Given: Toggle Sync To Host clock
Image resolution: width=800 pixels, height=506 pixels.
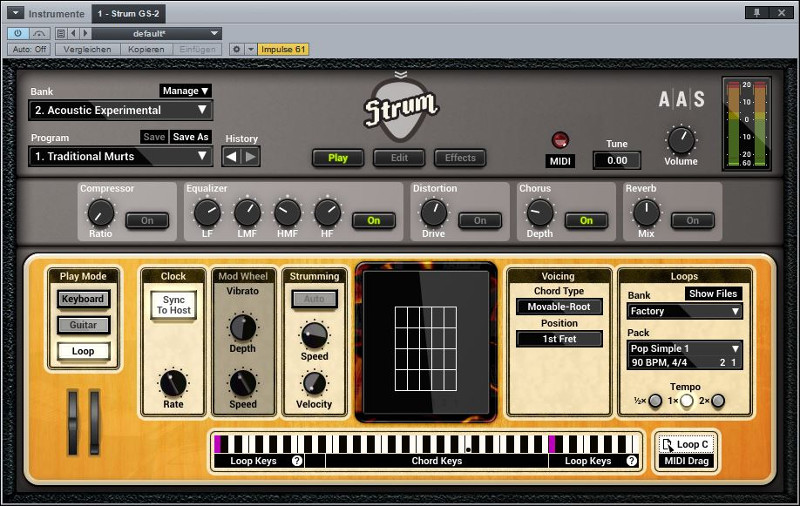Looking at the screenshot, I should pyautogui.click(x=173, y=305).
